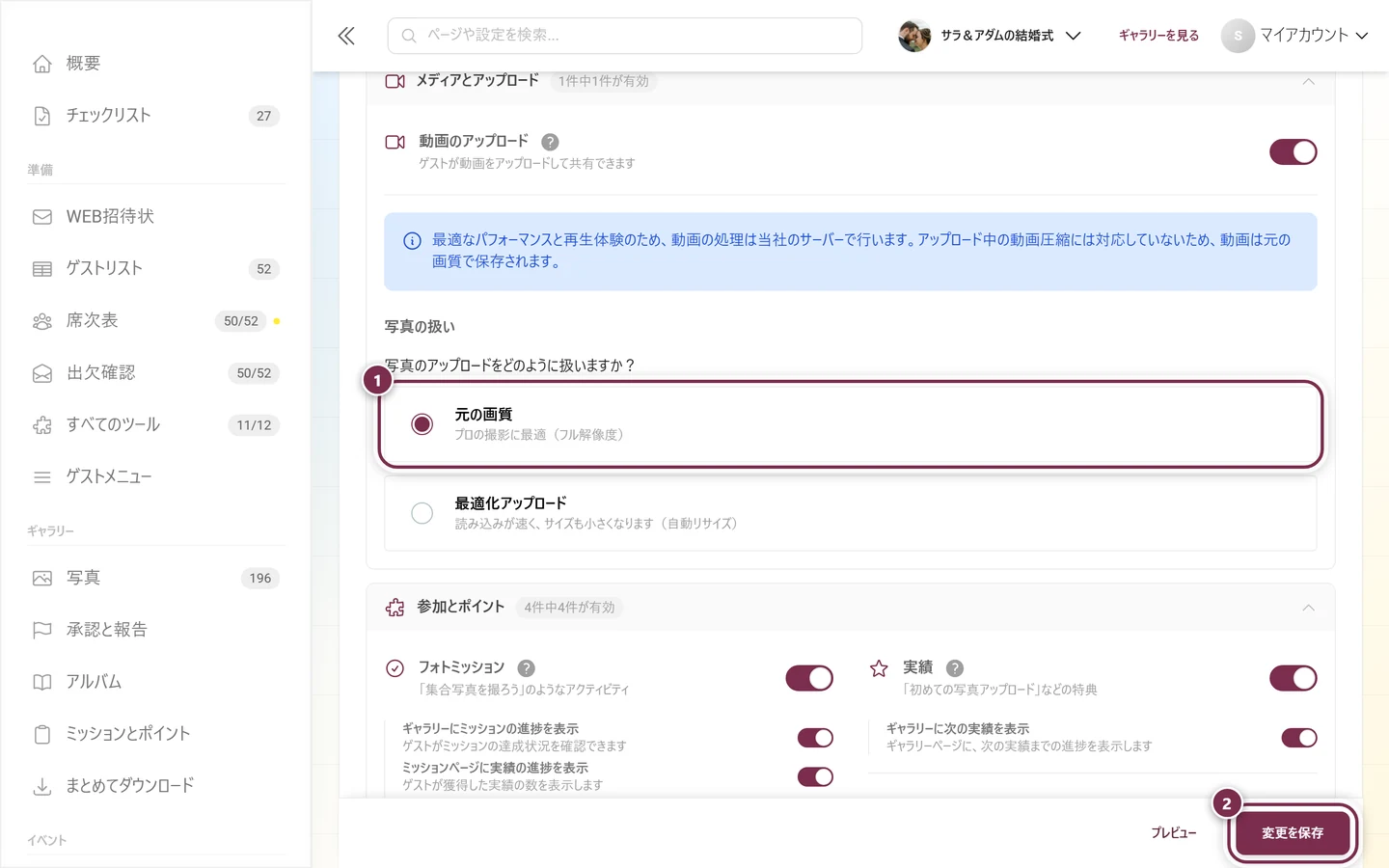Click the hamburger icon for ゲストメニュー
The image size is (1389, 868).
[42, 477]
